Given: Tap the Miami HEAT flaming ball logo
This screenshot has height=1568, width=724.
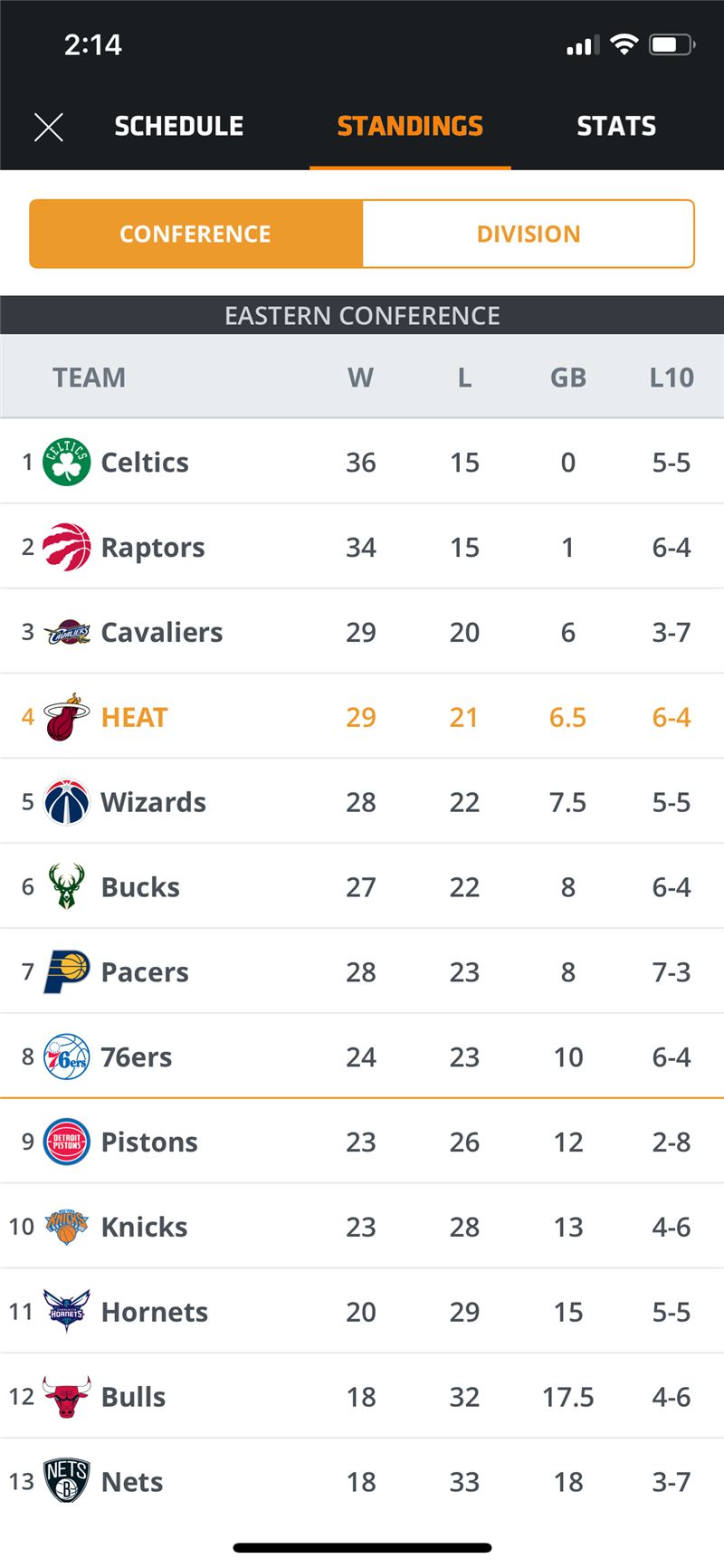Looking at the screenshot, I should pos(66,717).
